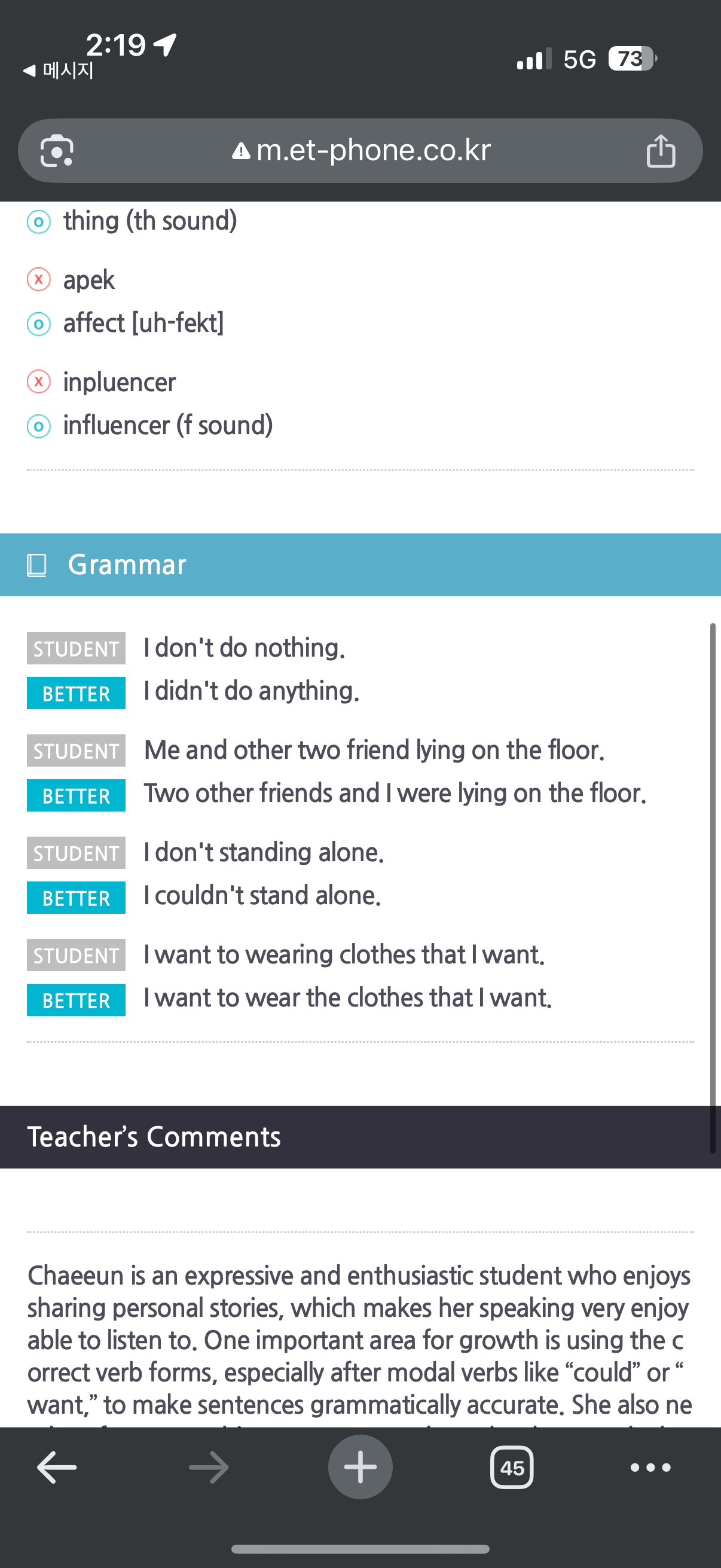
Task: Tap the STUDENT label for "I don't standing alone"
Action: click(x=76, y=853)
